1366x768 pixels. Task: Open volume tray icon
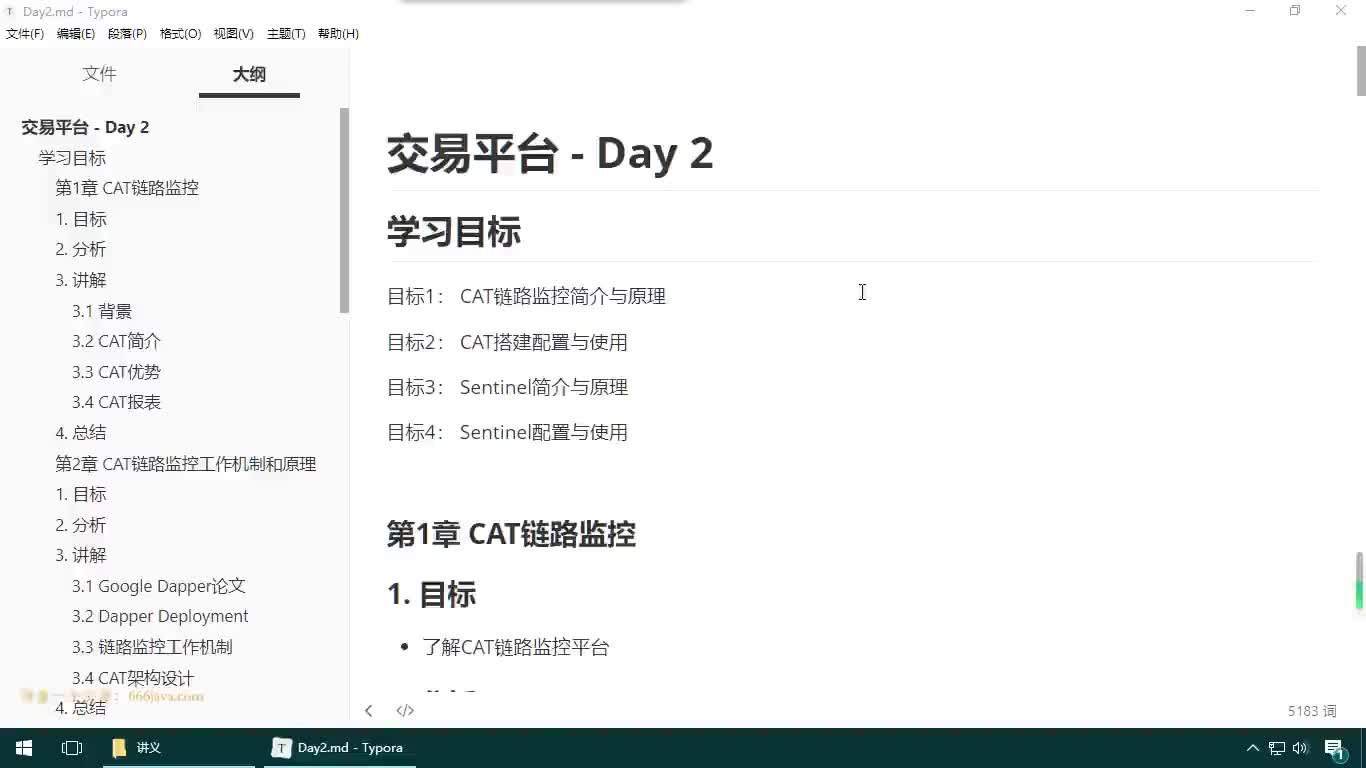[x=1300, y=748]
